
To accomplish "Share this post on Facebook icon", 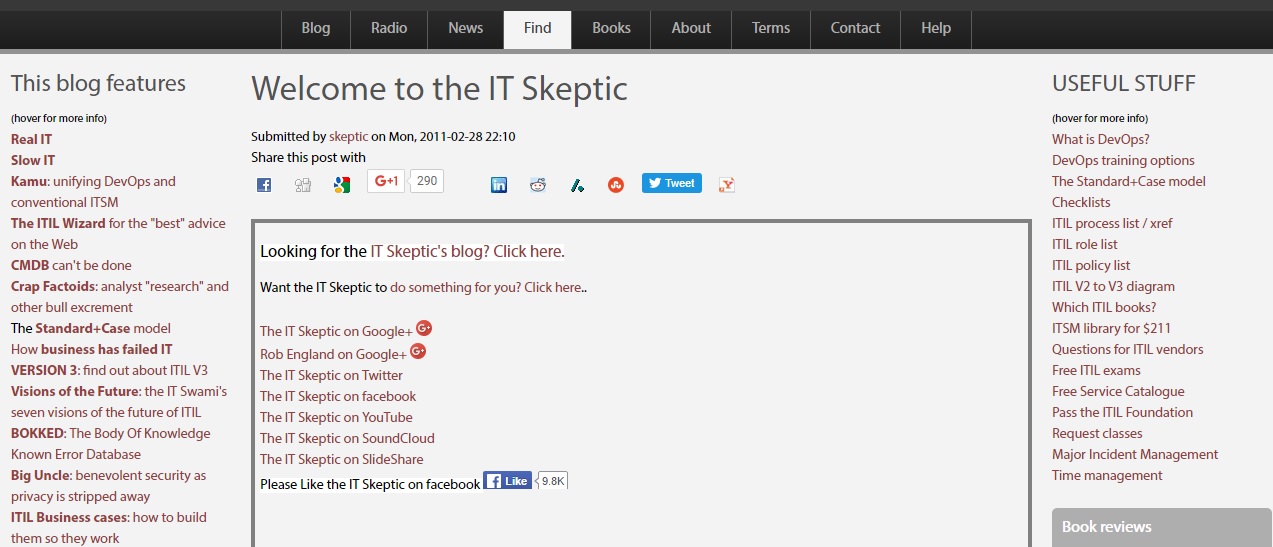I will pos(264,185).
